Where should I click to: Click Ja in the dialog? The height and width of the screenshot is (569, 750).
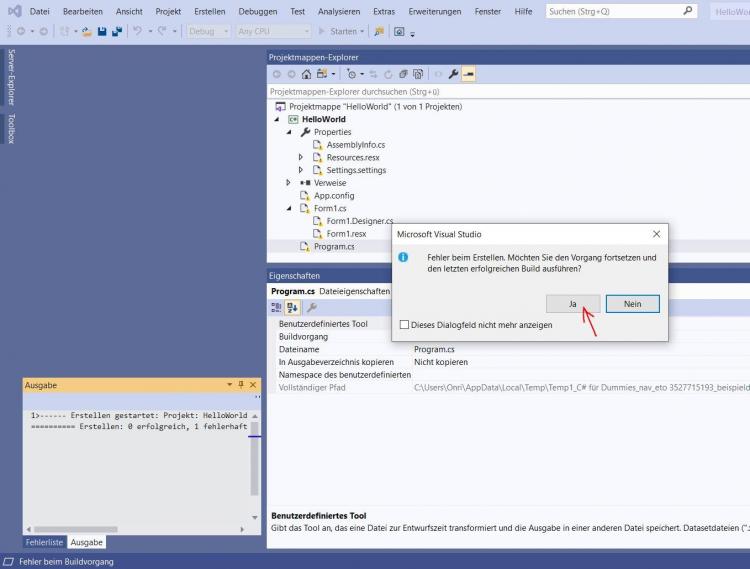pyautogui.click(x=573, y=304)
